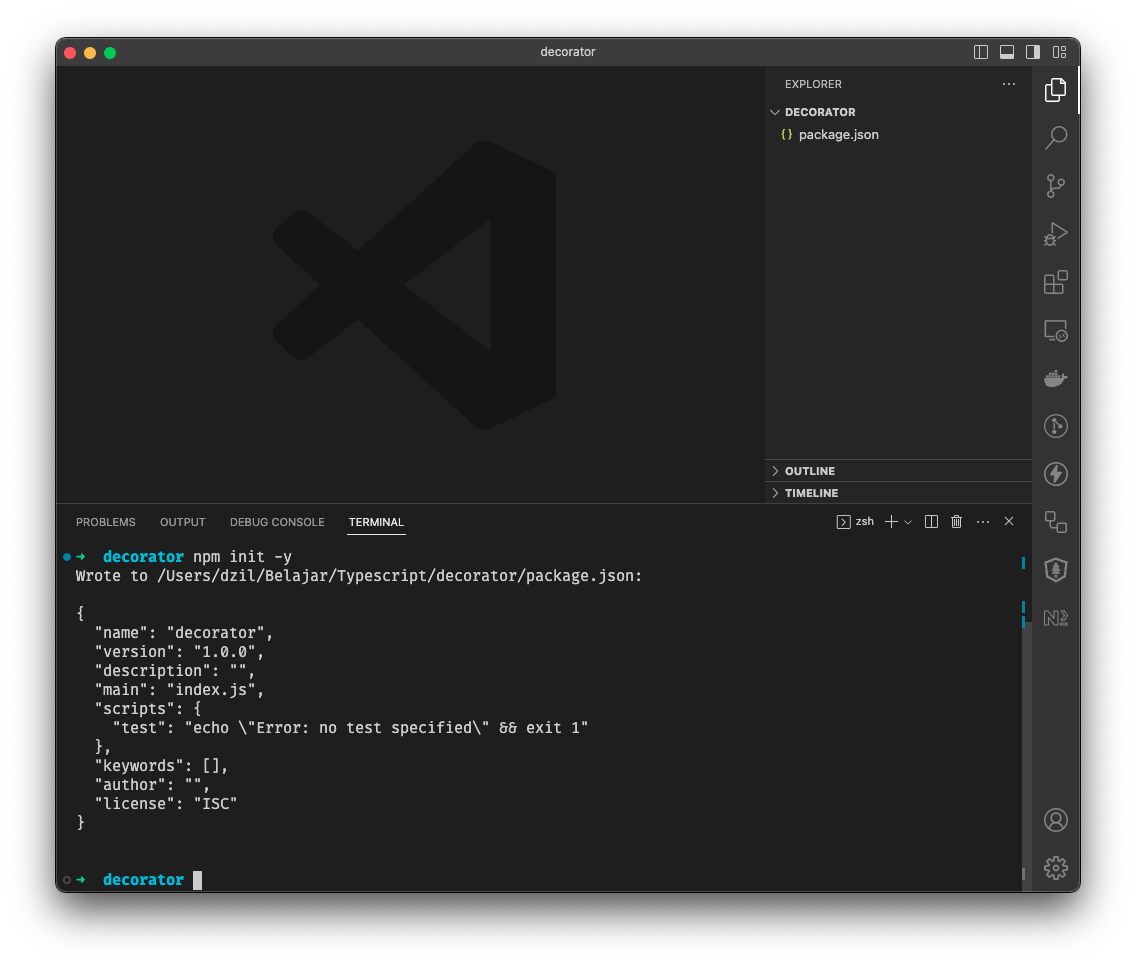Open Explorer views and more actions menu
Screen dimensions: 1136x966
click(x=1008, y=84)
